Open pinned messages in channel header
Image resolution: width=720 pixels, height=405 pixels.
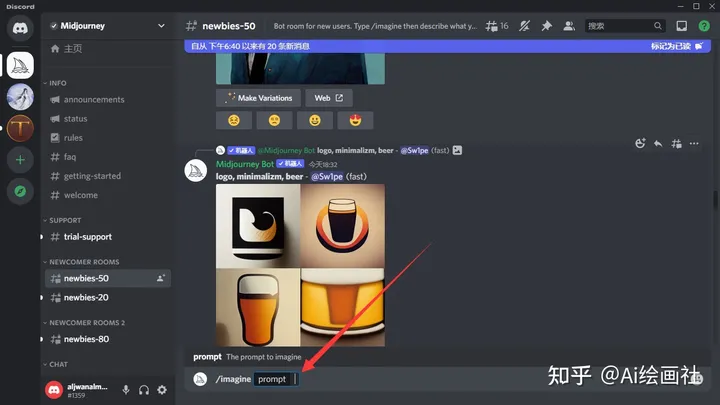[546, 26]
